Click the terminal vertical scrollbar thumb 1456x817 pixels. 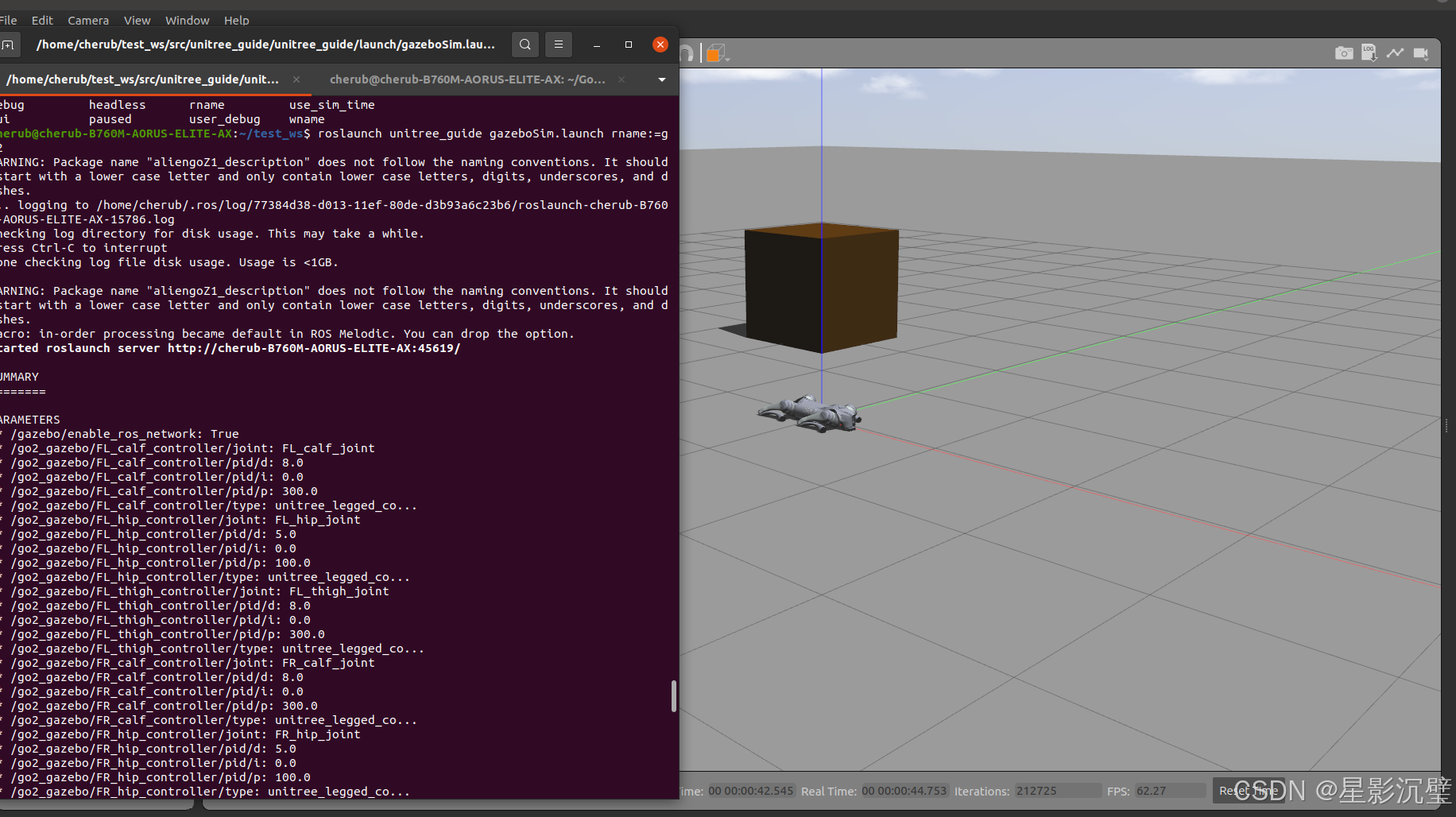pyautogui.click(x=674, y=696)
